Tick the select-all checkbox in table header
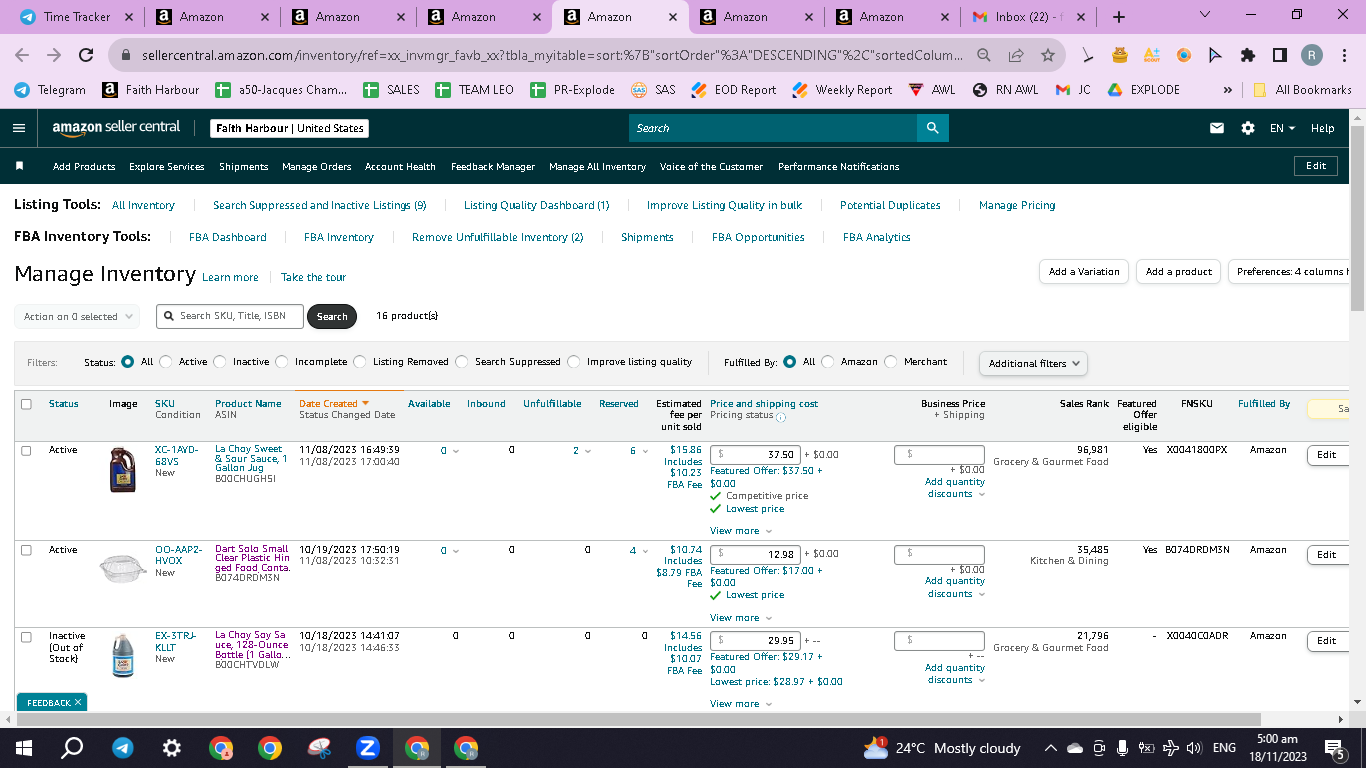 pyautogui.click(x=26, y=404)
